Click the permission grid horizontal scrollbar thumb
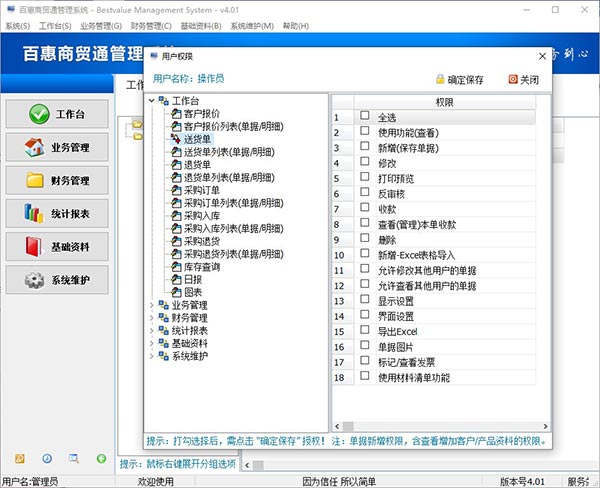 coord(348,426)
